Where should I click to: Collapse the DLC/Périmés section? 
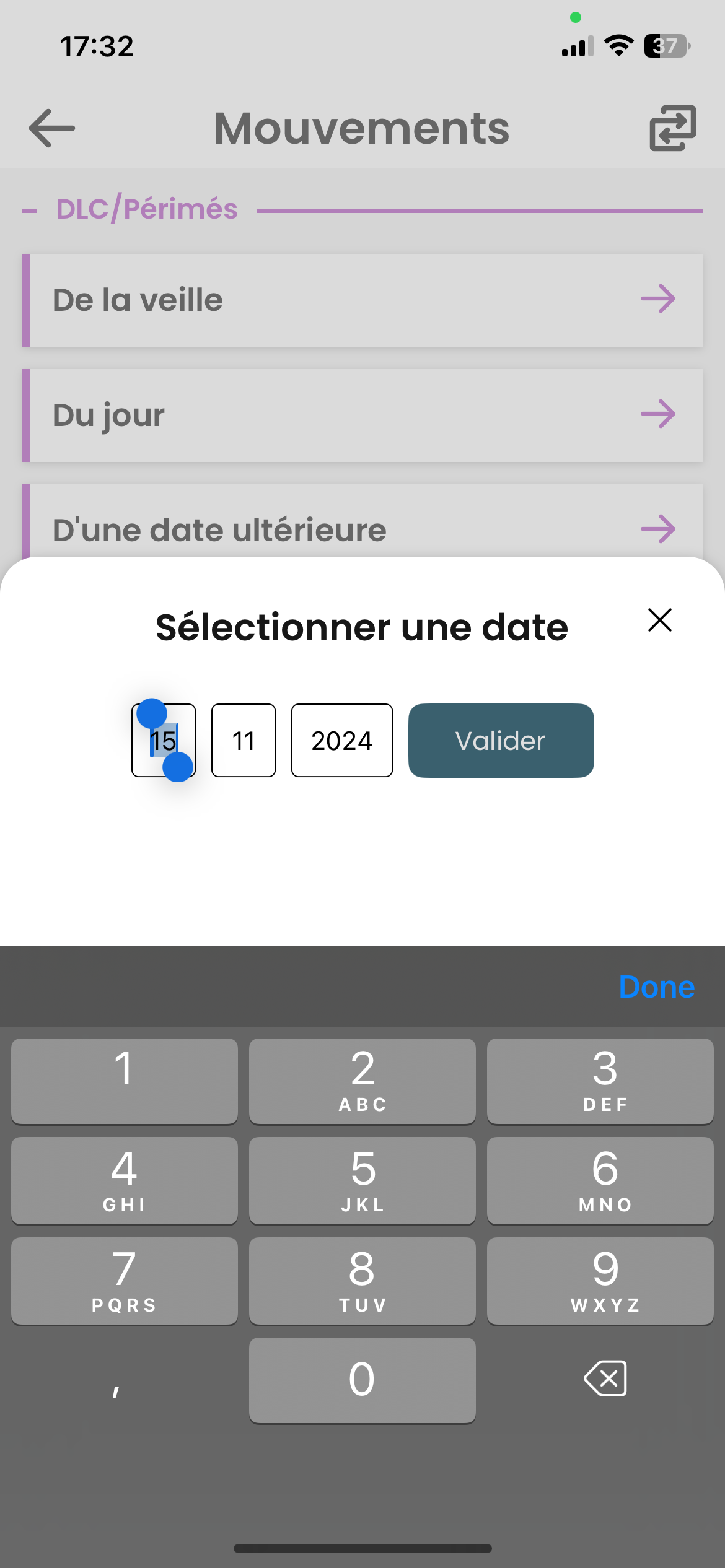[x=30, y=211]
